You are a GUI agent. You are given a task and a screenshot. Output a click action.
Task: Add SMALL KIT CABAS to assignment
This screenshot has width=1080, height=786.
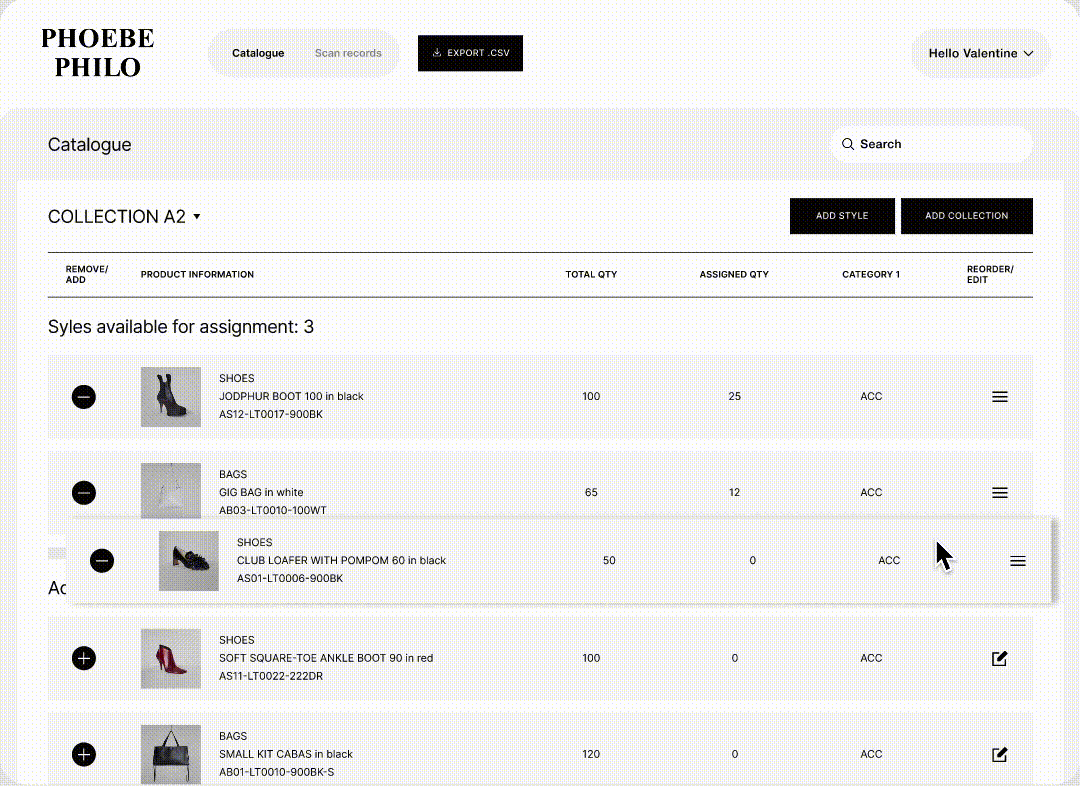click(84, 755)
